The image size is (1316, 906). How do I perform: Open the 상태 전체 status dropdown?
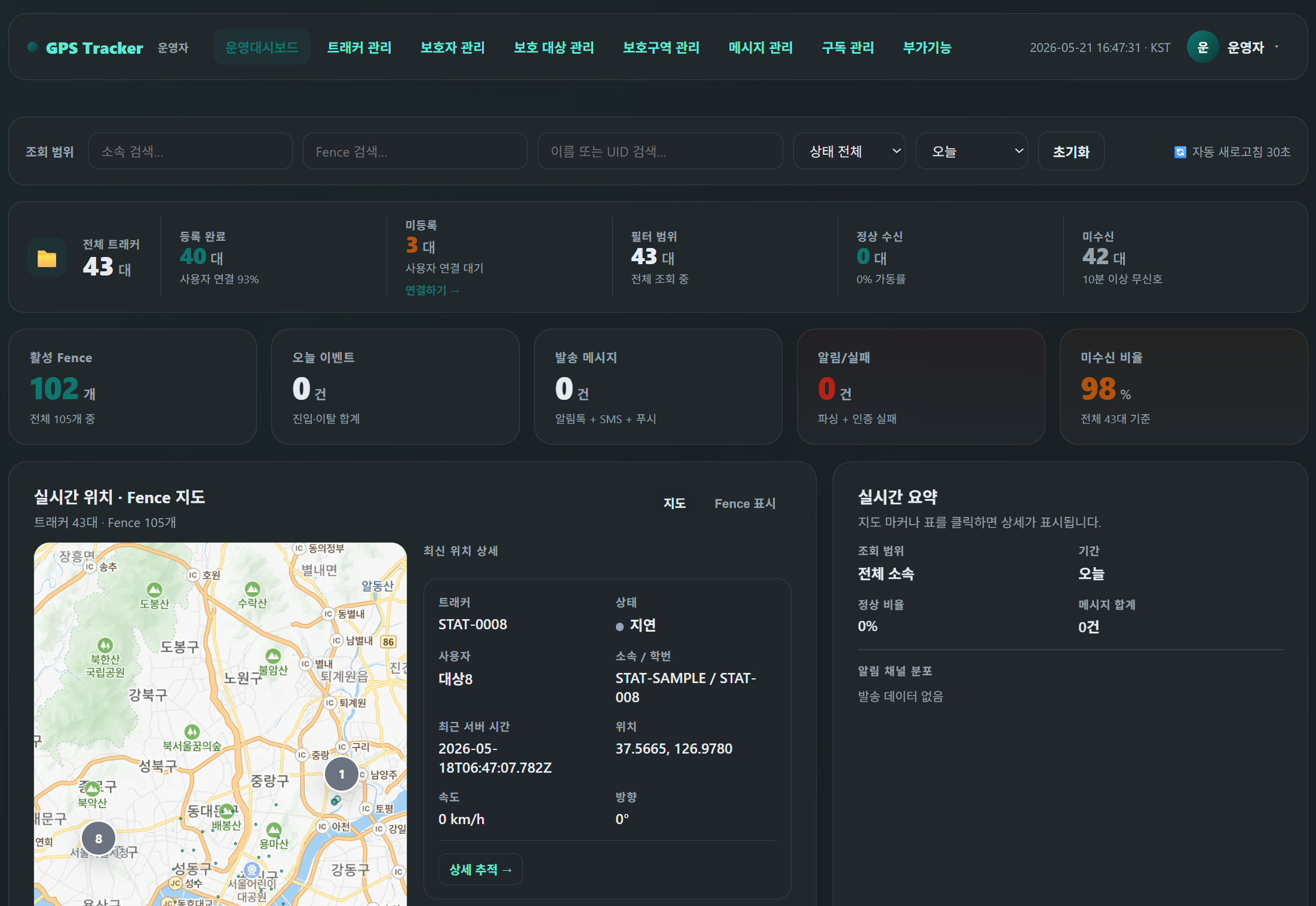[849, 151]
